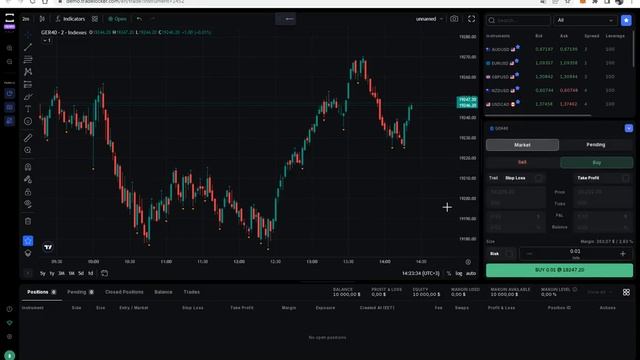640x360 pixels.
Task: Enter fullscreen chart mode
Action: (471, 19)
